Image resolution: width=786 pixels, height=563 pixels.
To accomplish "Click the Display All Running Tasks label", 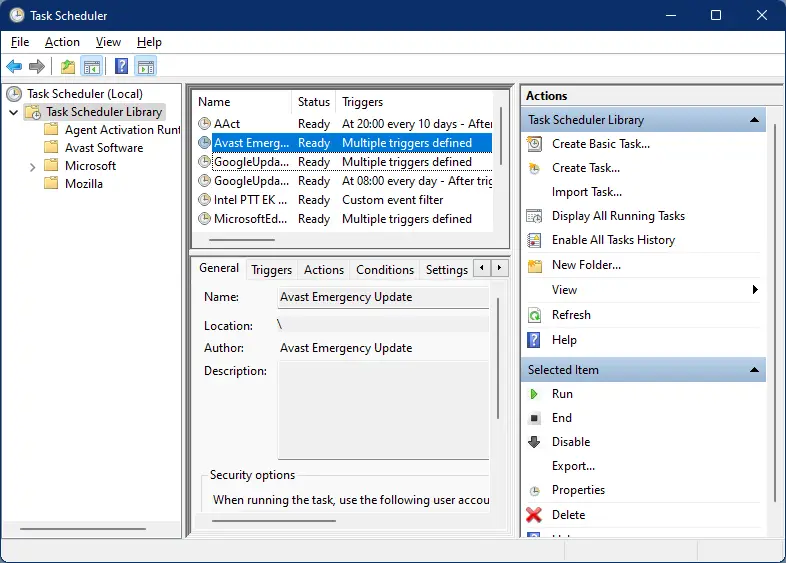I will [618, 216].
